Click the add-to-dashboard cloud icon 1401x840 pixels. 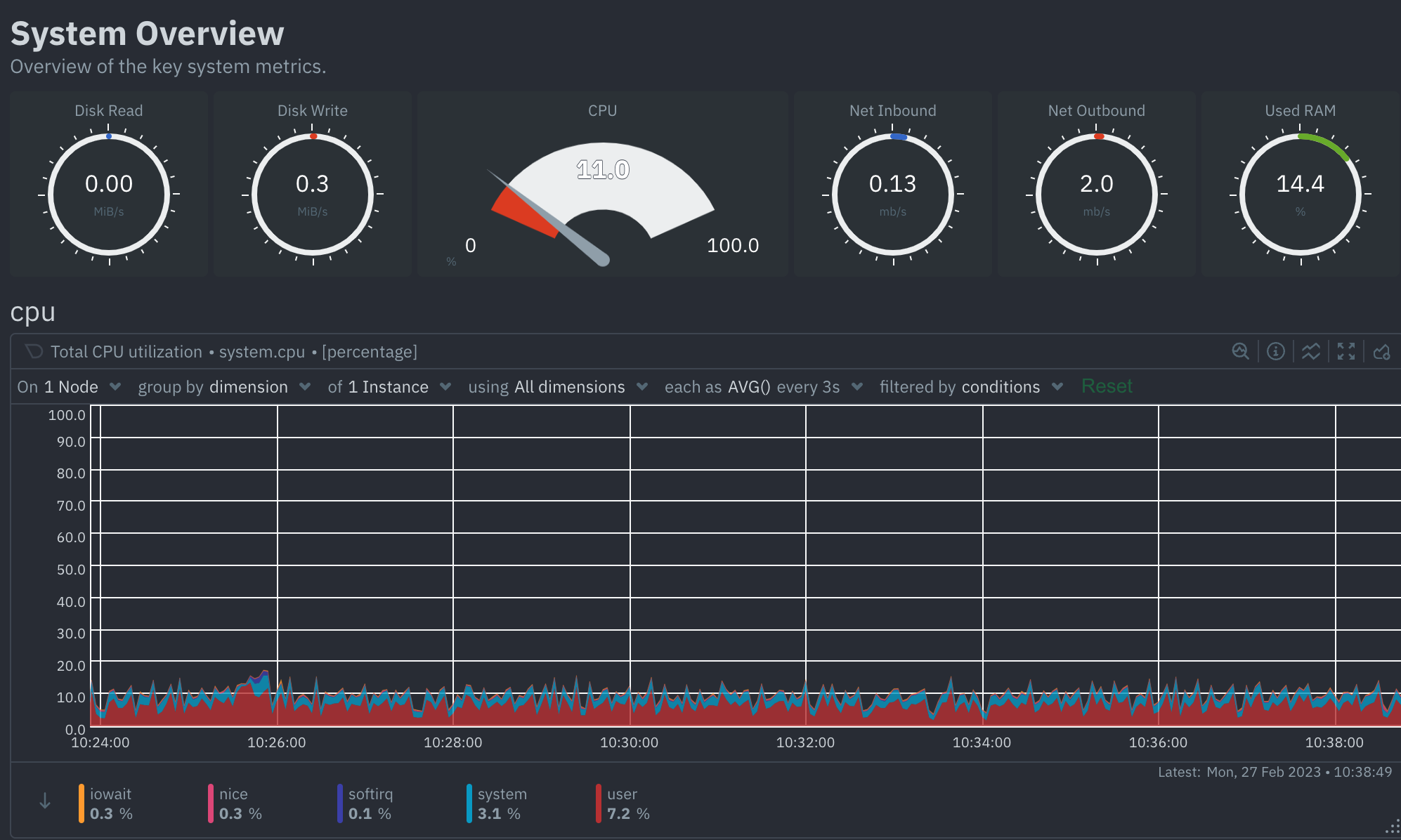tap(1381, 351)
